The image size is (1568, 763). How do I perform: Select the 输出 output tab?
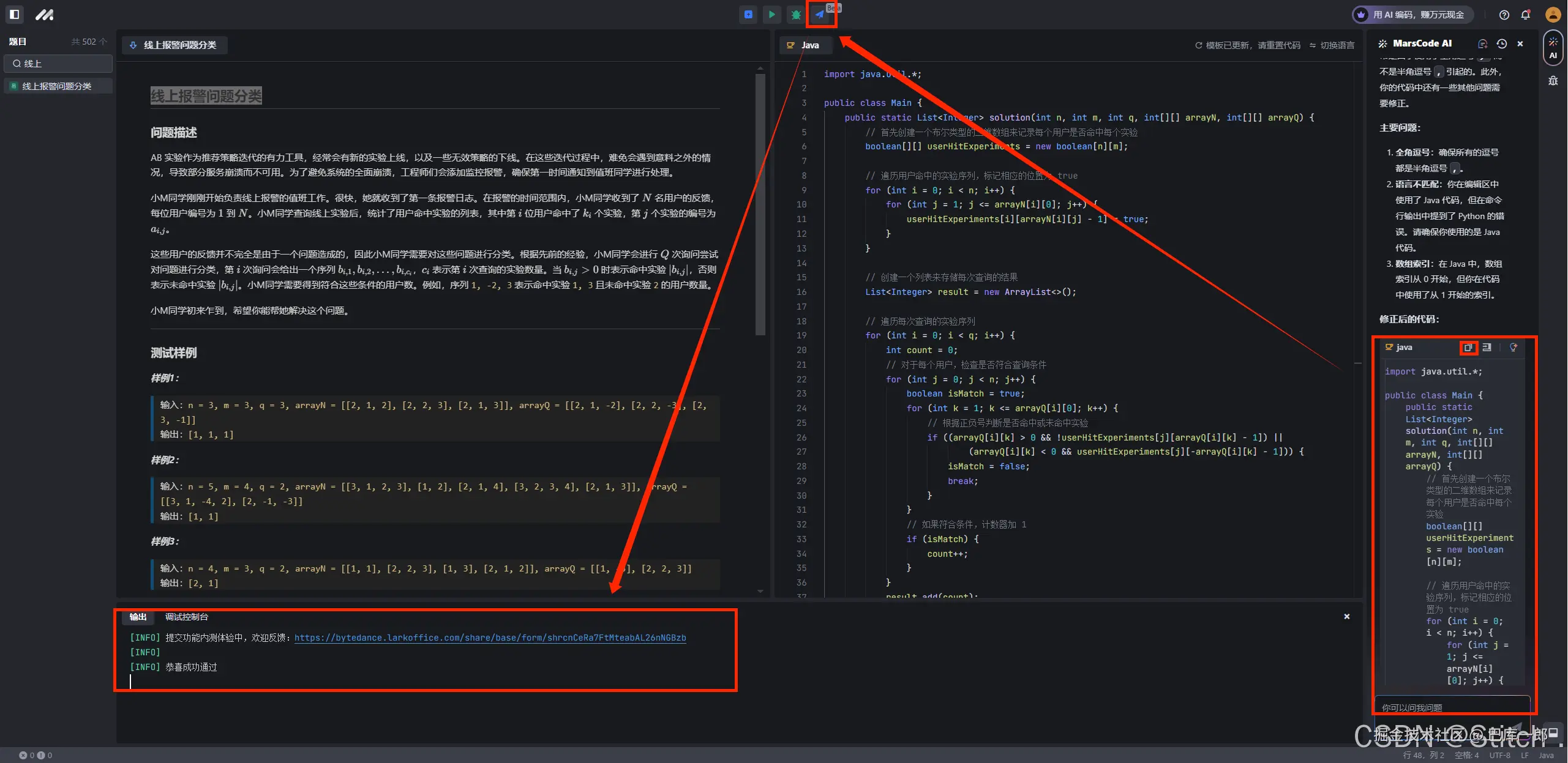pyautogui.click(x=138, y=617)
